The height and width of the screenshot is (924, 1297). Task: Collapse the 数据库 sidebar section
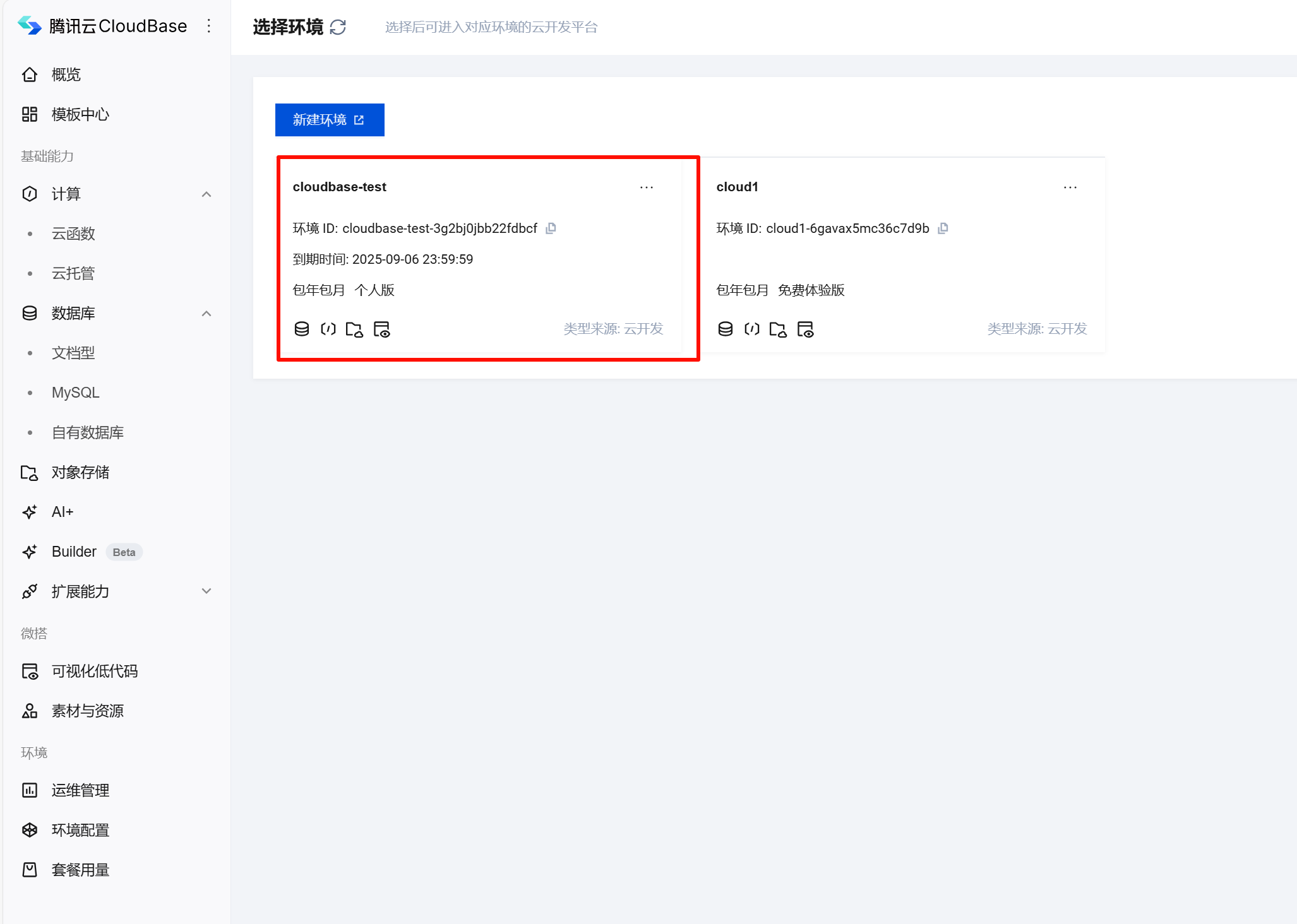click(206, 313)
